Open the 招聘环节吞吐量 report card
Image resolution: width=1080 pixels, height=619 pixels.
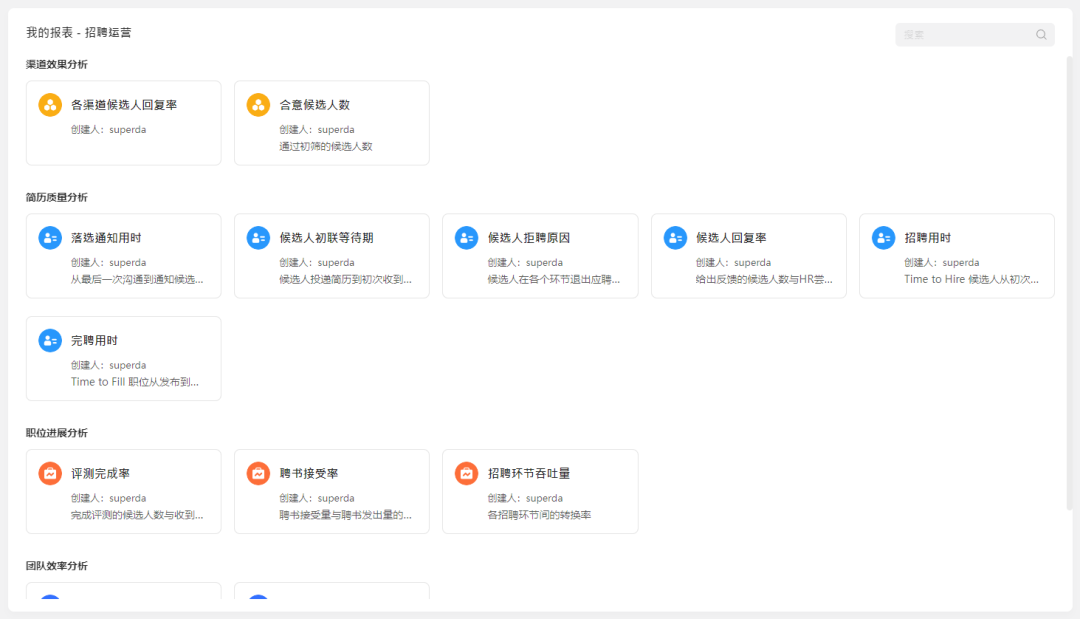(x=540, y=491)
